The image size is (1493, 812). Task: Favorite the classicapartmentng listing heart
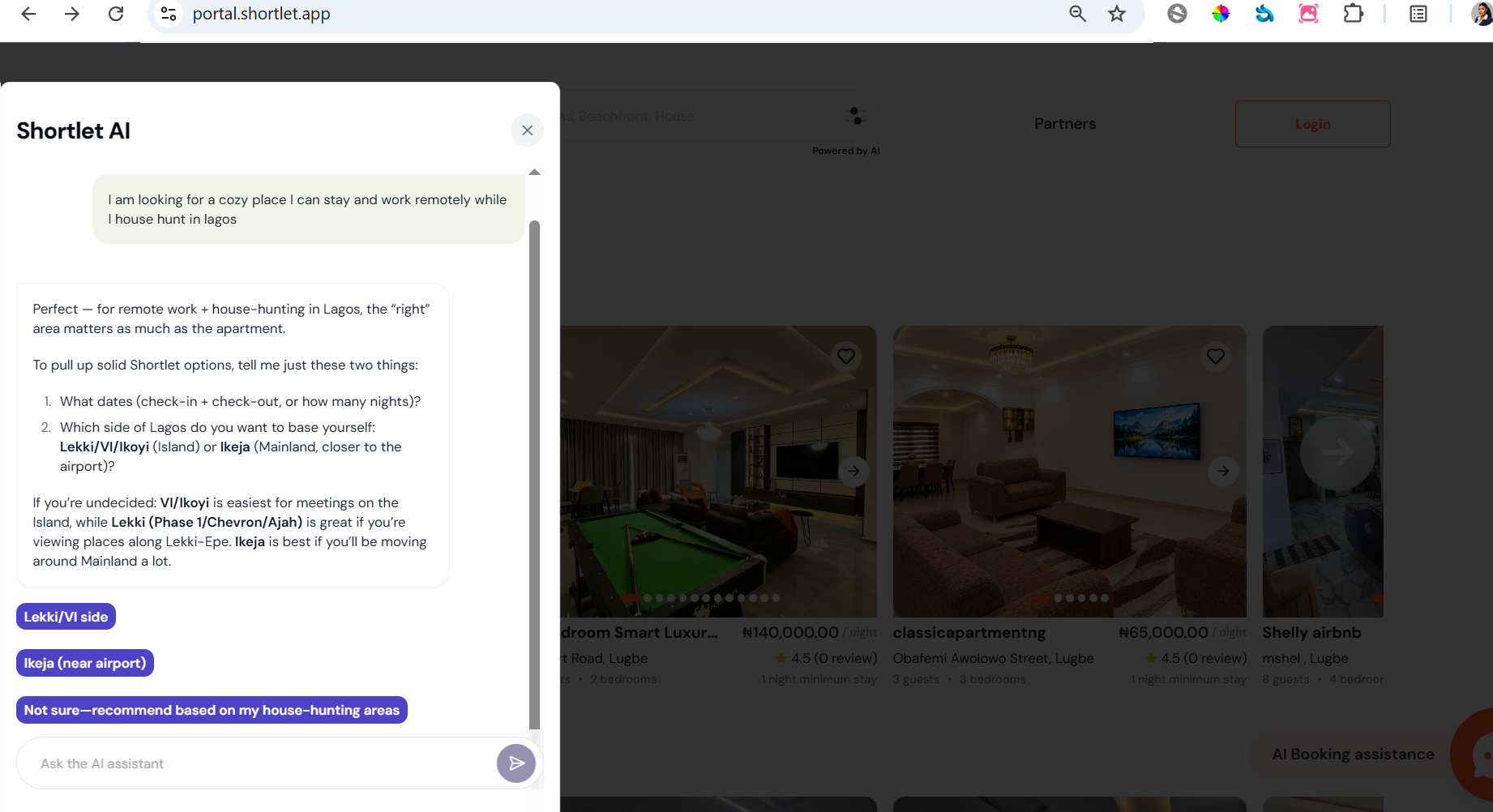[1216, 356]
